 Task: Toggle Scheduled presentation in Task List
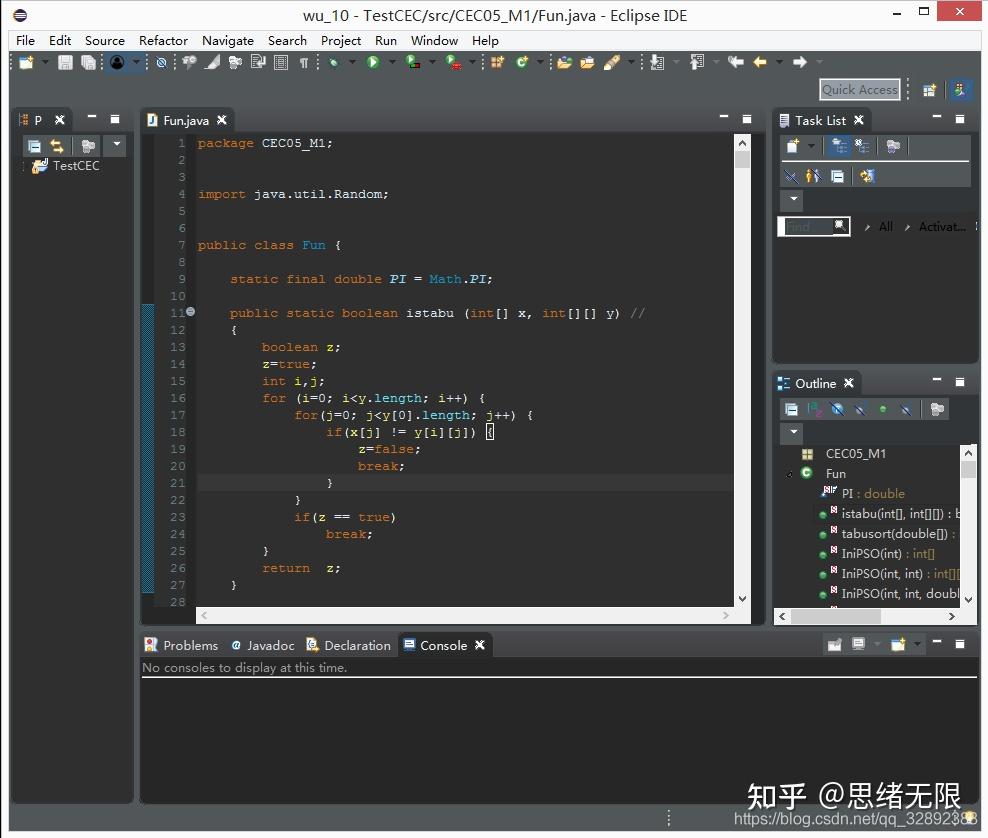[x=862, y=146]
